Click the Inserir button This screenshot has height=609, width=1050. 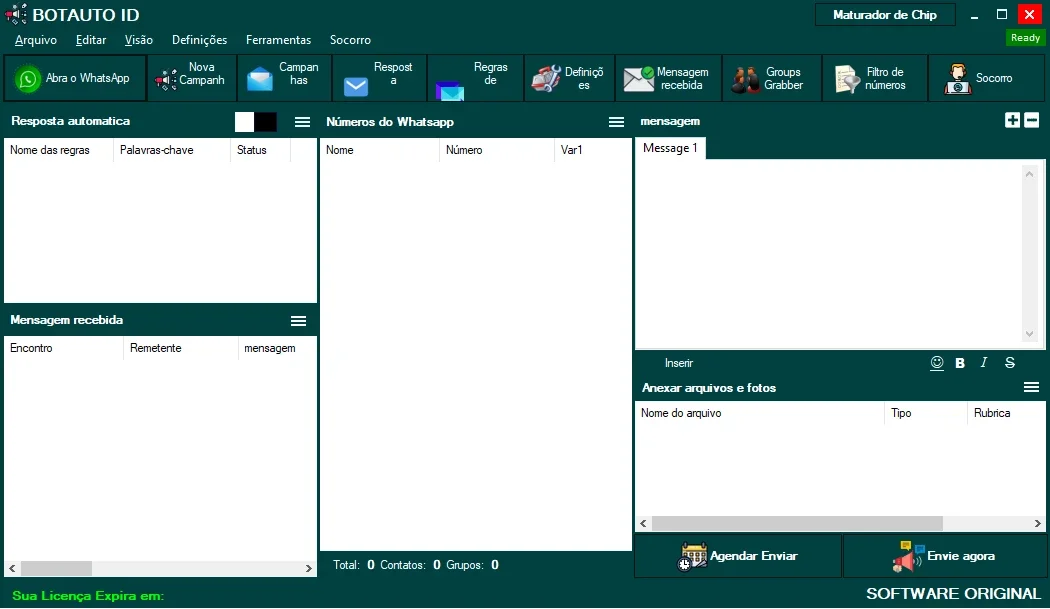click(x=678, y=363)
